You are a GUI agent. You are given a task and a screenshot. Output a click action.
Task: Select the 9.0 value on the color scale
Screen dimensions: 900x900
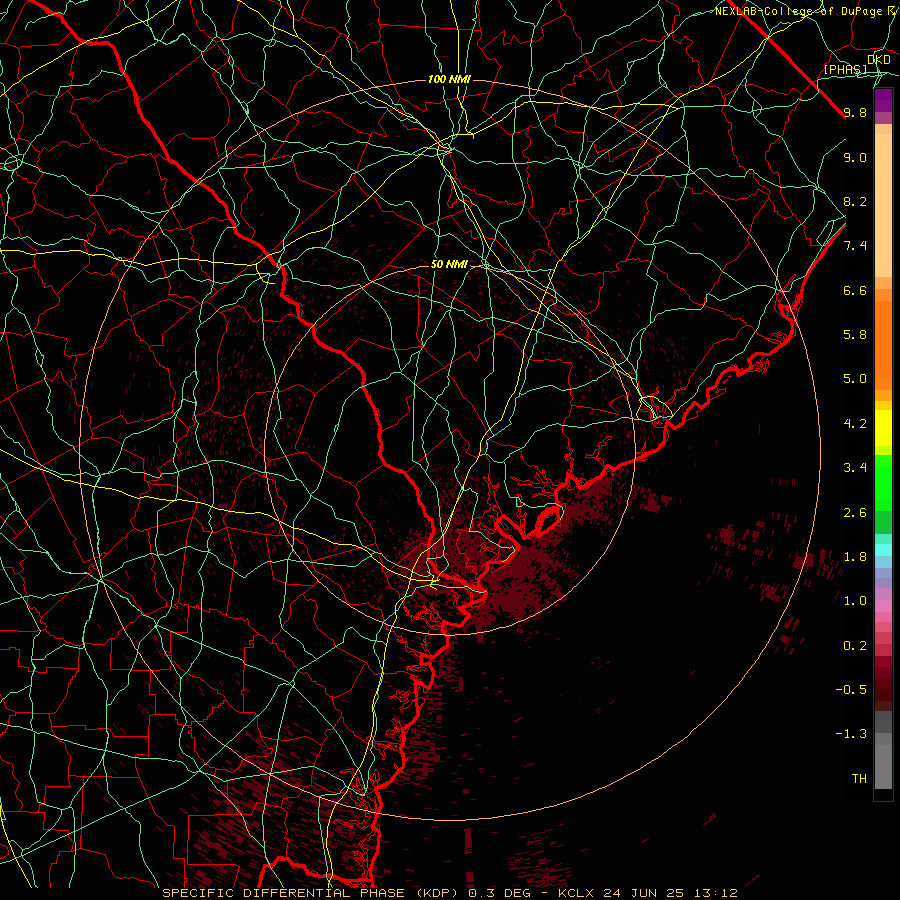click(x=855, y=158)
